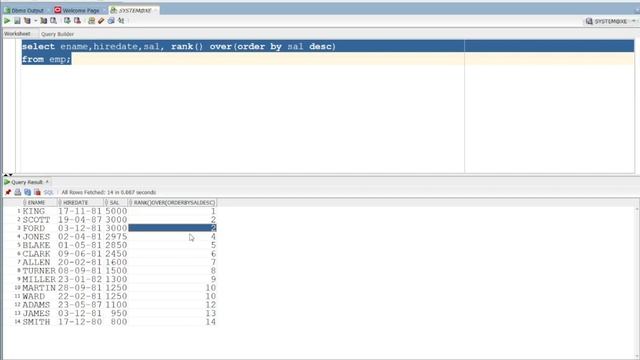Click the highlighted rank cell in FORD row
The height and width of the screenshot is (360, 640).
click(172, 228)
